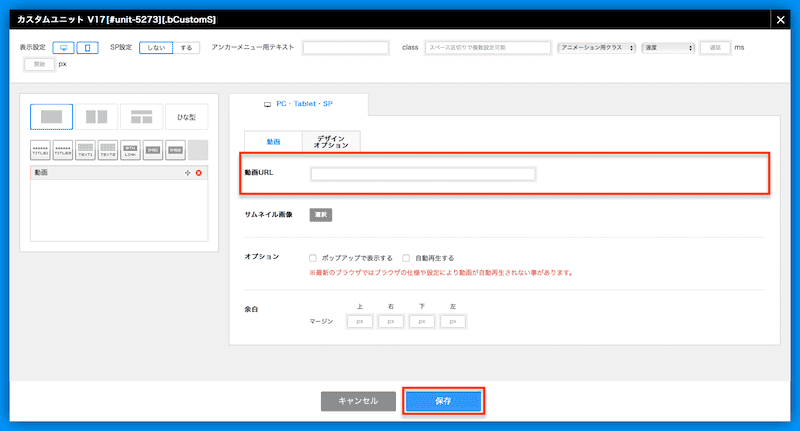Choose the single-column layout icon
This screenshot has width=800, height=431.
click(x=51, y=117)
